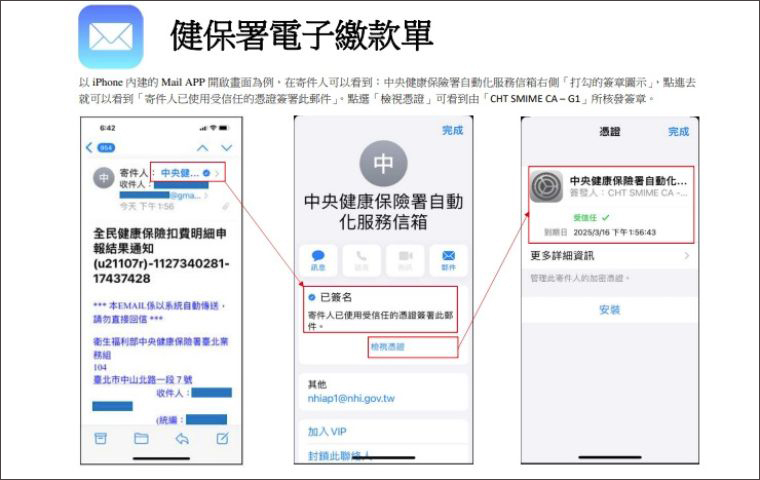Expand recipient chevron next to @gma...
Image resolution: width=760 pixels, height=480 pixels.
(x=206, y=196)
